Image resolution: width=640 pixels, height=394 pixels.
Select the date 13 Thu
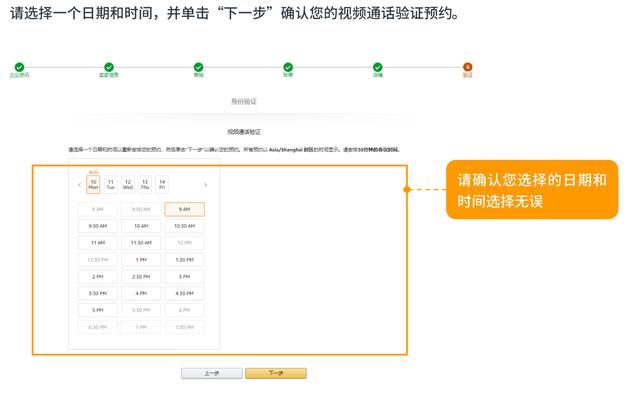[145, 185]
